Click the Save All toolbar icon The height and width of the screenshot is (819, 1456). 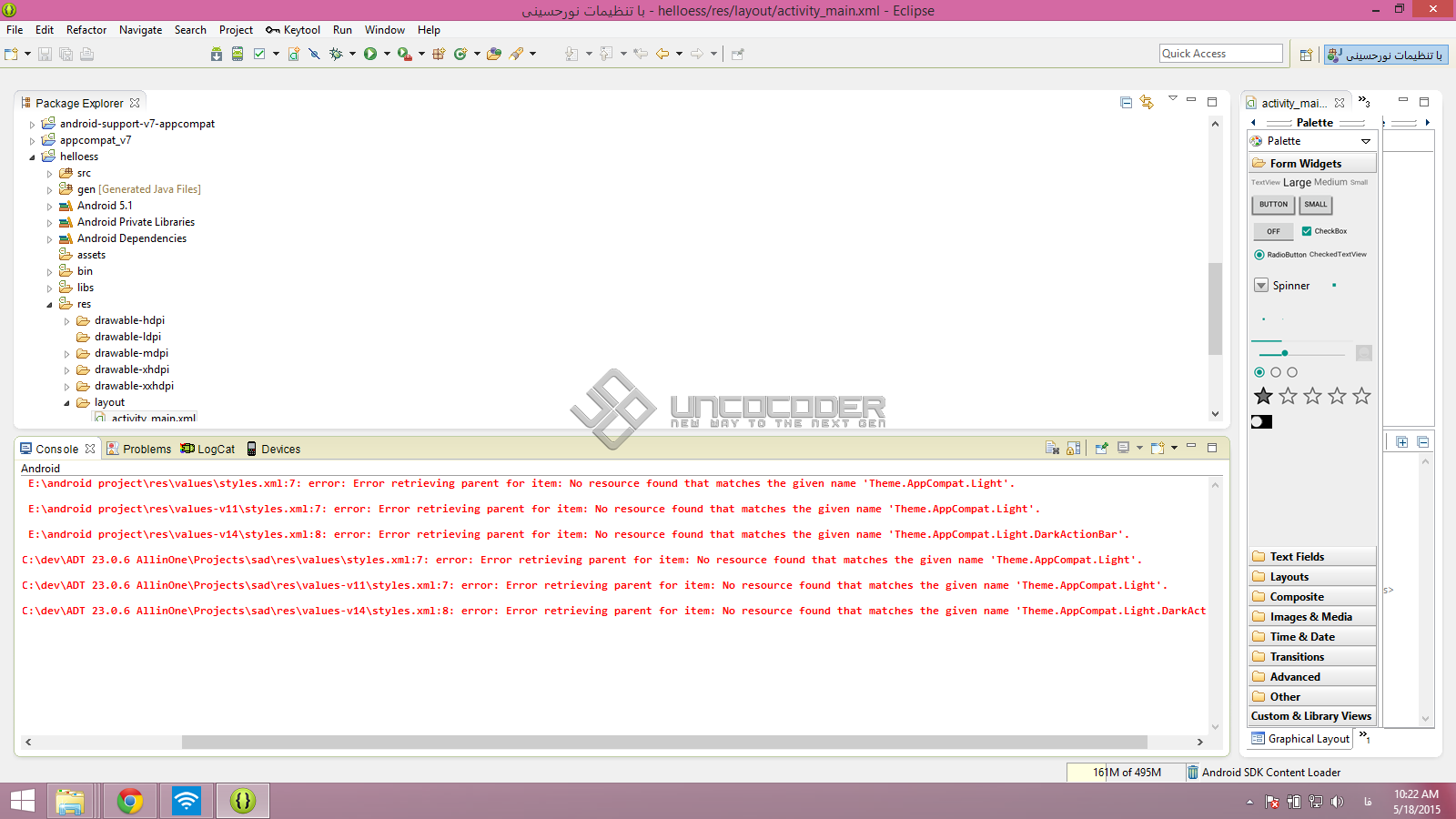click(66, 55)
